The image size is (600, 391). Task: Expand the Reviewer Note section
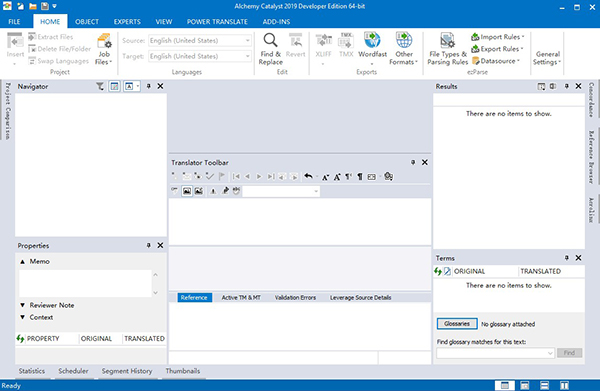(x=23, y=305)
